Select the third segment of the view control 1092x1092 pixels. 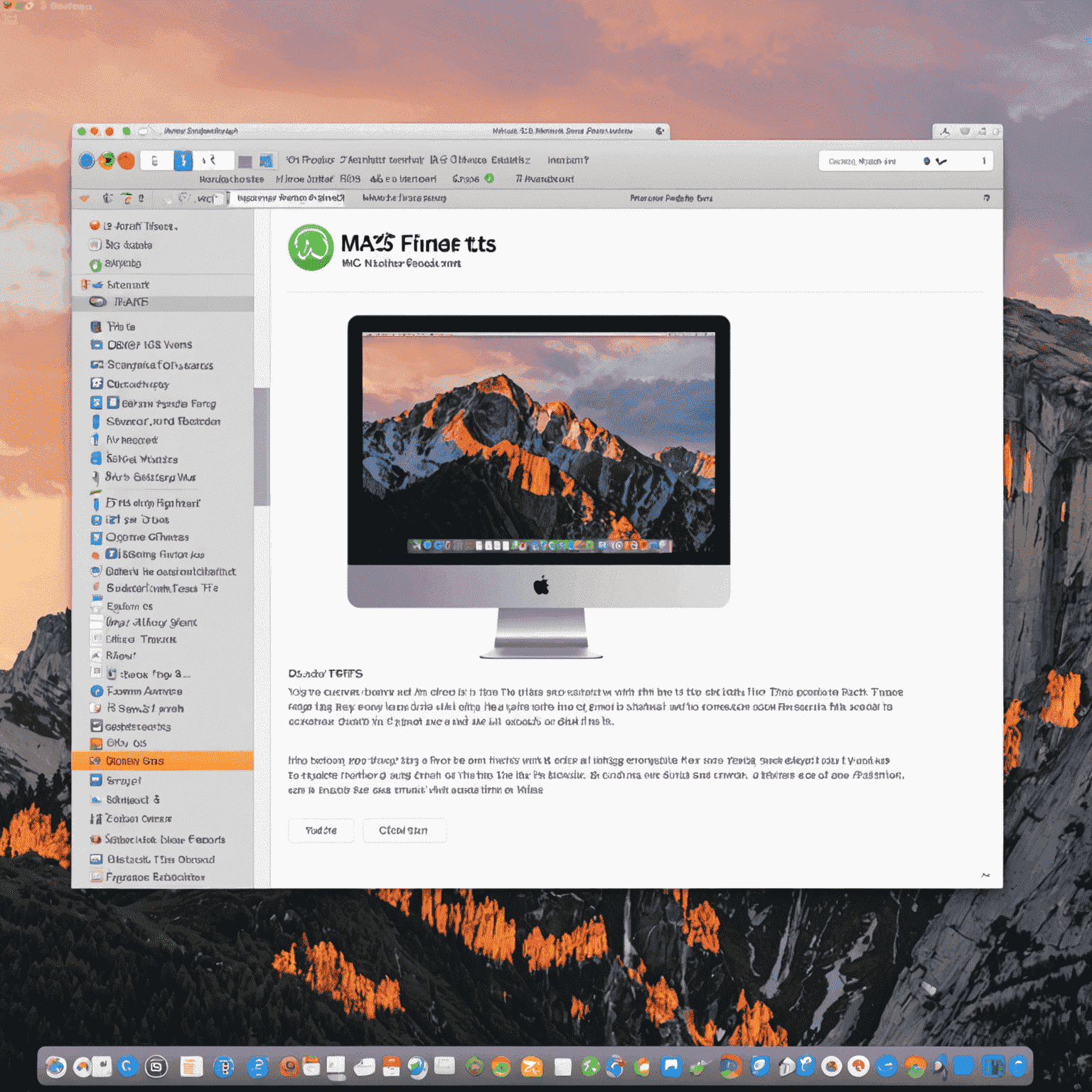click(212, 161)
